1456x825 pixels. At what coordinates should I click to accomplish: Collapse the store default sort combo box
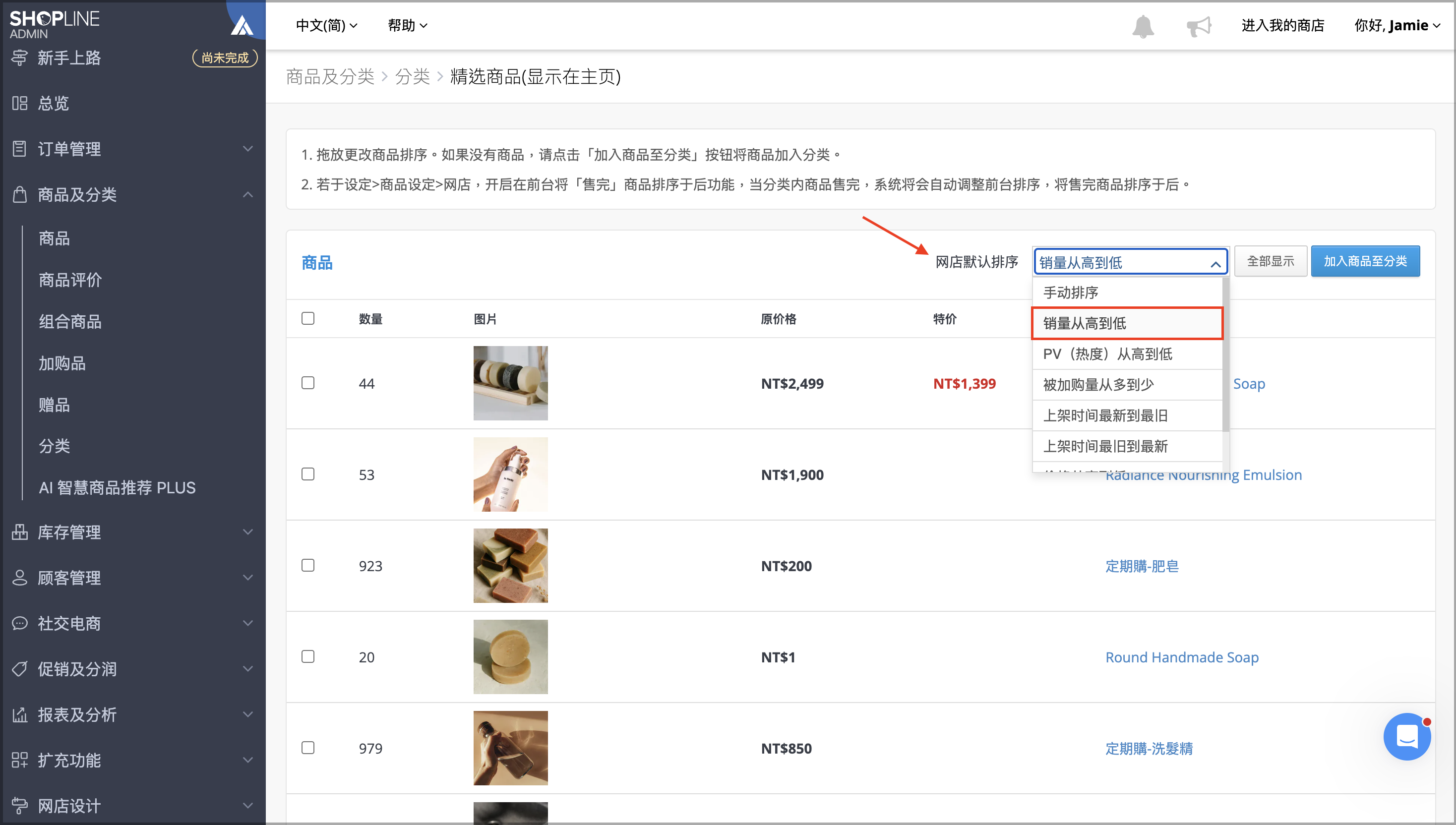click(x=1130, y=262)
